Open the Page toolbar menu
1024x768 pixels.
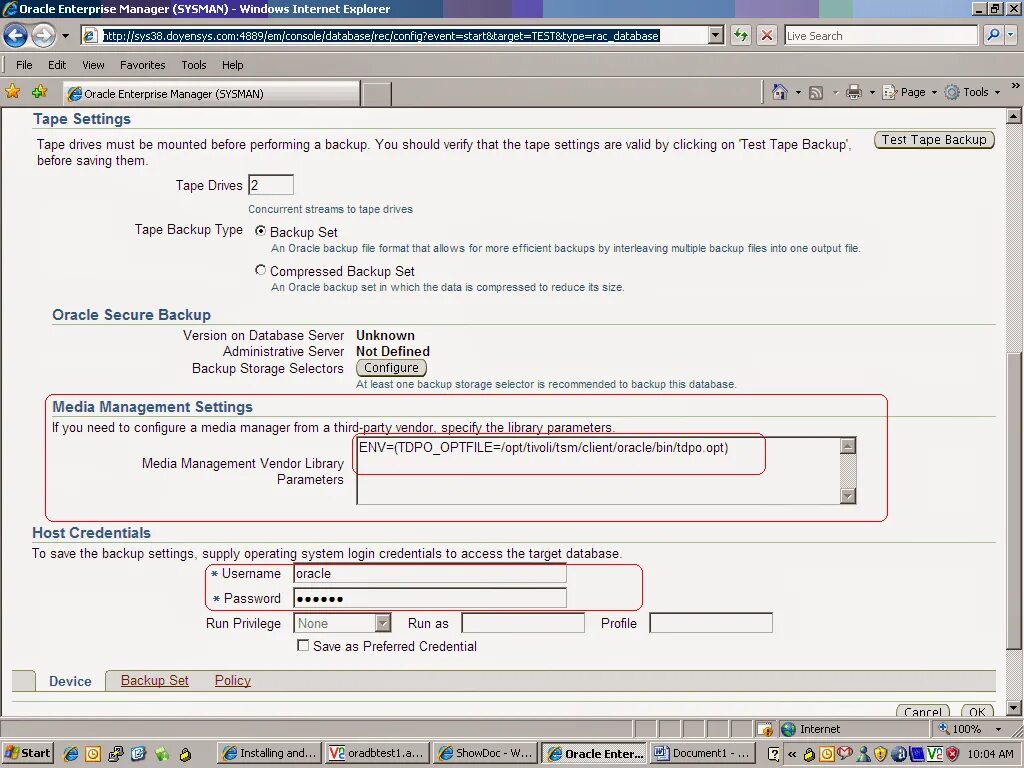(909, 92)
